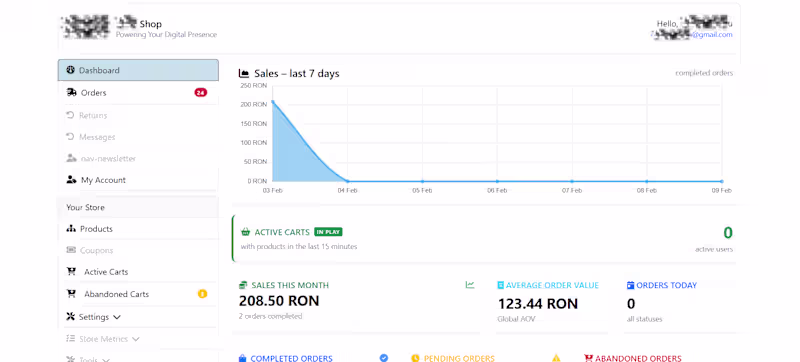The width and height of the screenshot is (800, 362).
Task: Click the 09 Feb data point on chart
Action: coord(721,181)
